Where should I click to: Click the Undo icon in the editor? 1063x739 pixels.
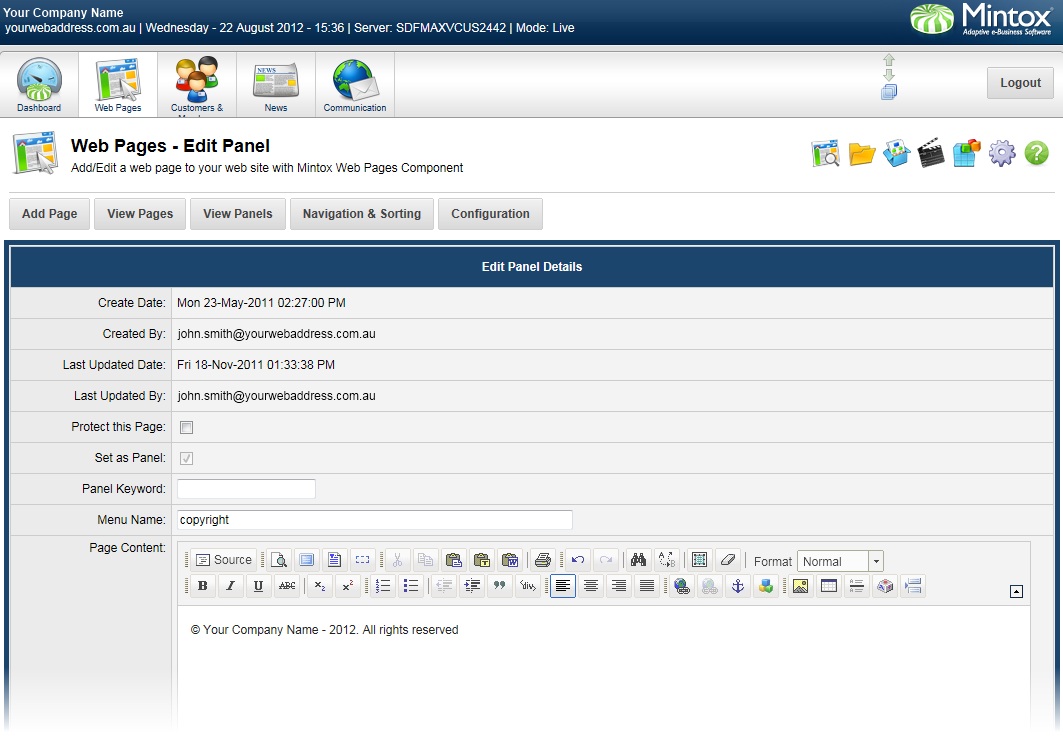pyautogui.click(x=577, y=560)
